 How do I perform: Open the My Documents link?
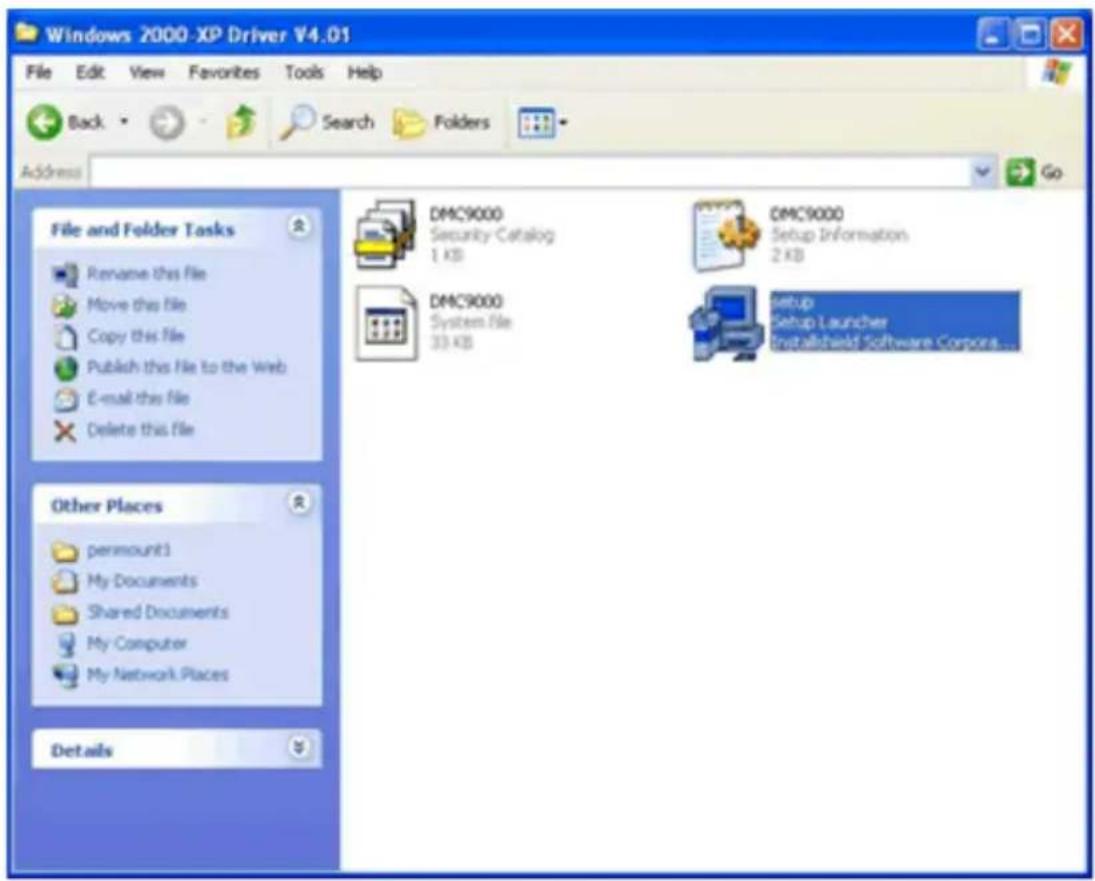[142, 582]
